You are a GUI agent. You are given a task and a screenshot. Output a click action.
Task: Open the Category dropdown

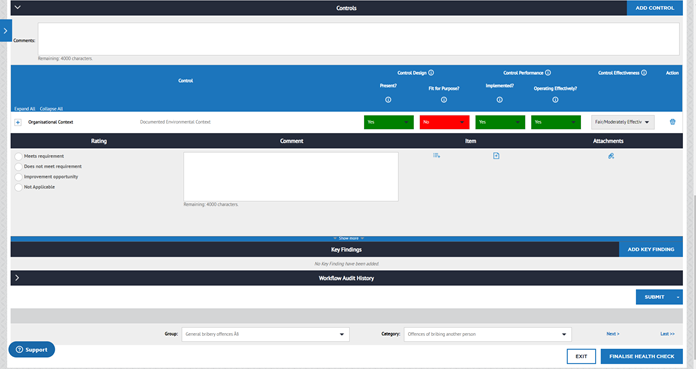[488, 334]
